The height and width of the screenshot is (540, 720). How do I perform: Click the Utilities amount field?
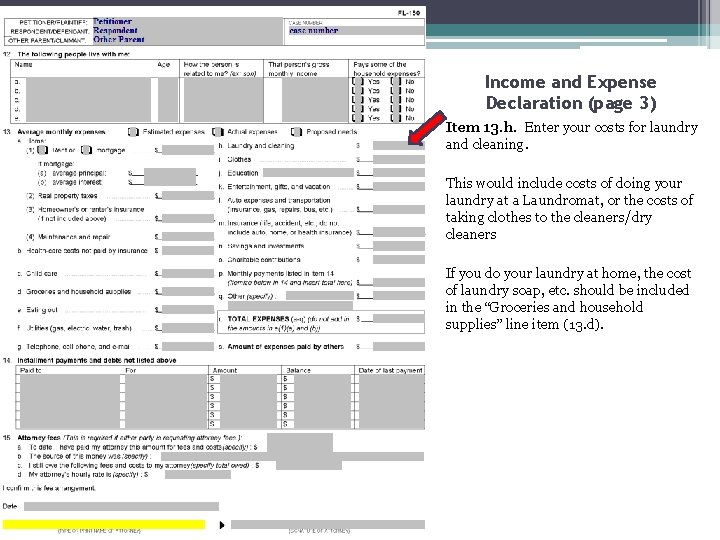tap(188, 328)
